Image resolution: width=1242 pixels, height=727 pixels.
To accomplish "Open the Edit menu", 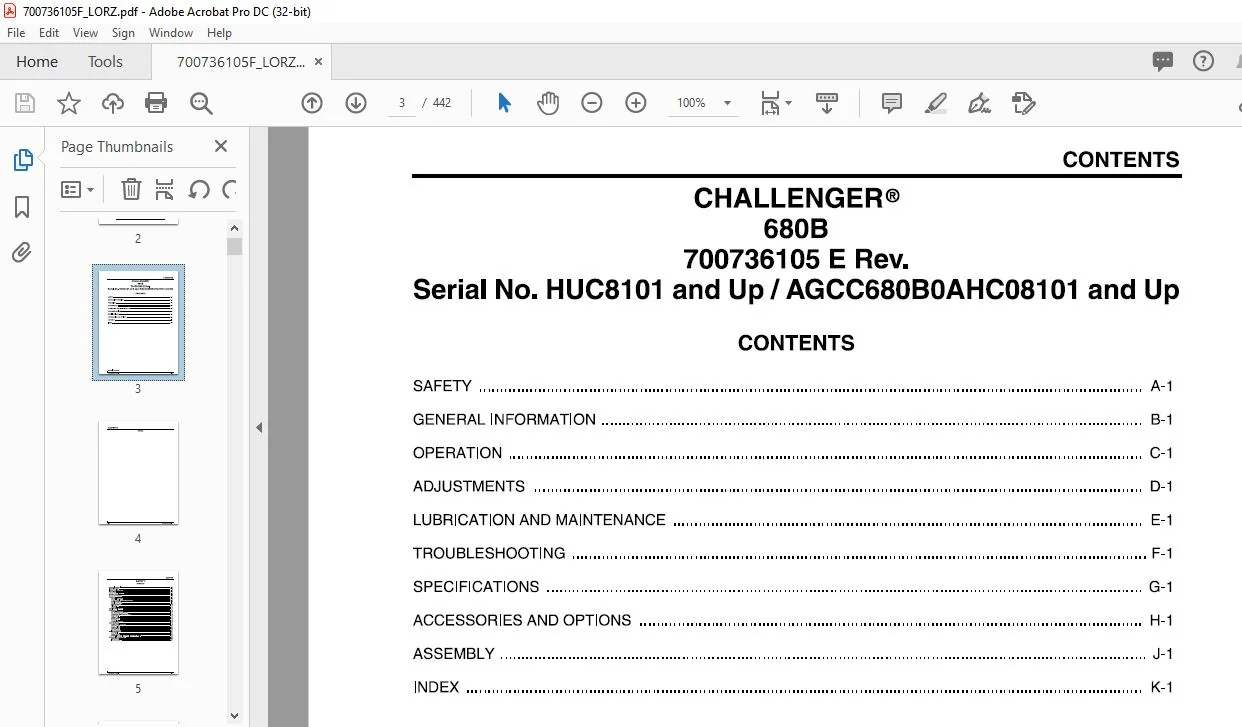I will tap(49, 33).
